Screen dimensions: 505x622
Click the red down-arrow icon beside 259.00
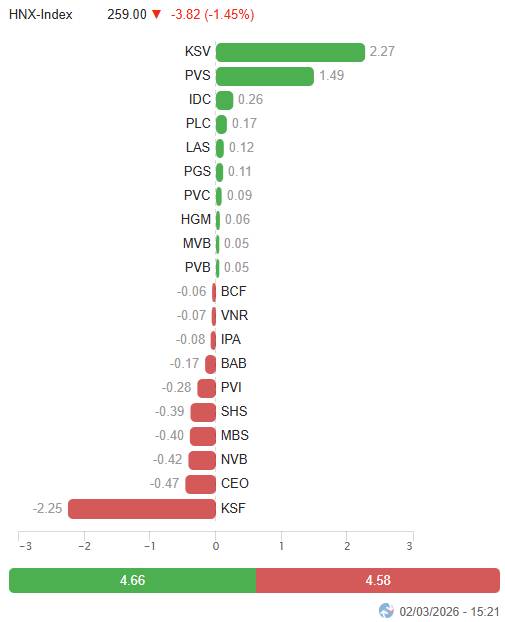(156, 15)
